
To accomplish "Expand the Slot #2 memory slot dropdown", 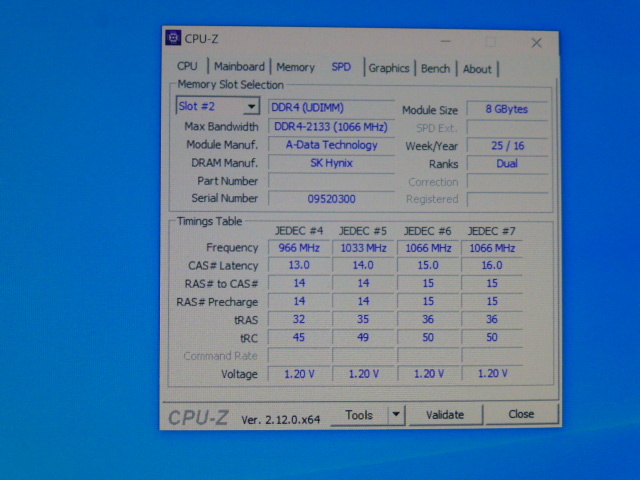I will tap(251, 107).
